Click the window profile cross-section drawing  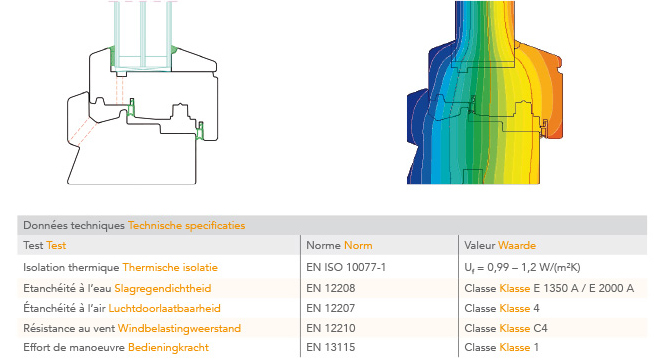coord(143,92)
